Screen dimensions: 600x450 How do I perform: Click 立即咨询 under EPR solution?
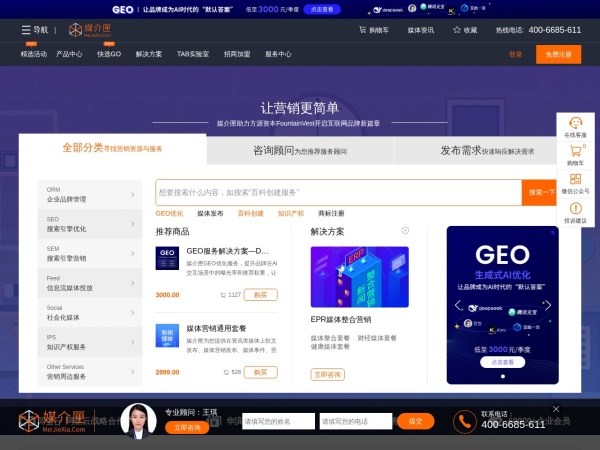coord(328,375)
